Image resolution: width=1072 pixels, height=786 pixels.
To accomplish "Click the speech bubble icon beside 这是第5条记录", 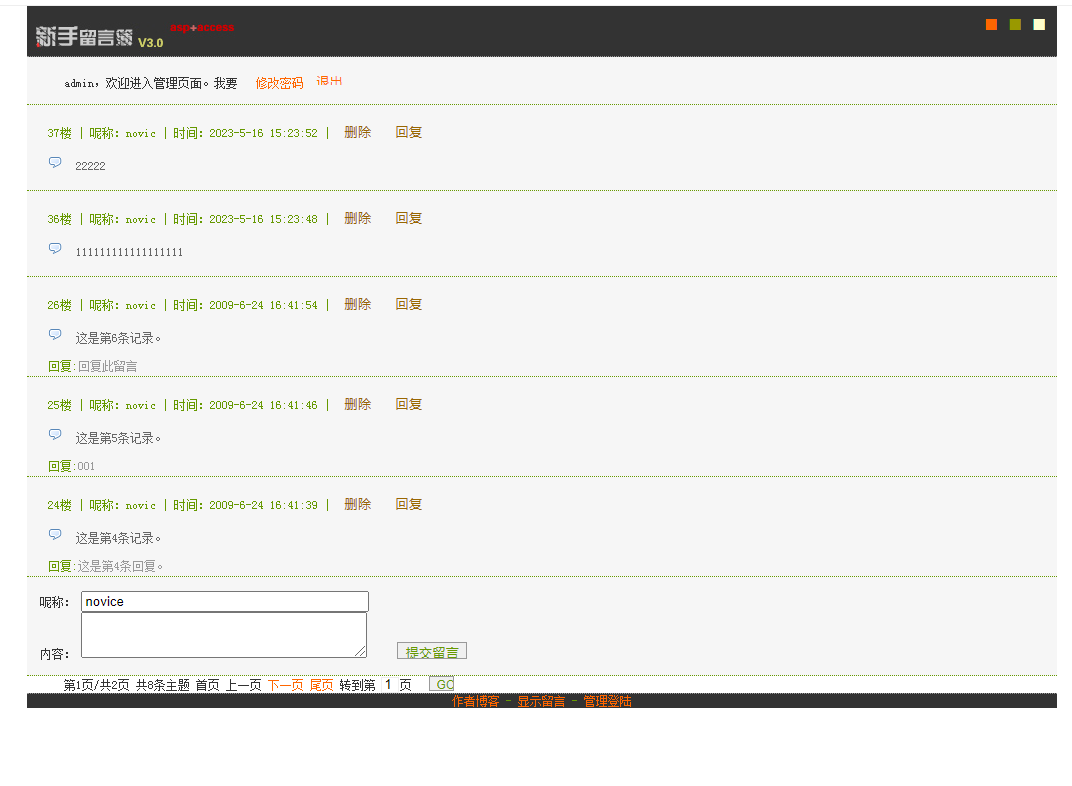I will (x=55, y=434).
